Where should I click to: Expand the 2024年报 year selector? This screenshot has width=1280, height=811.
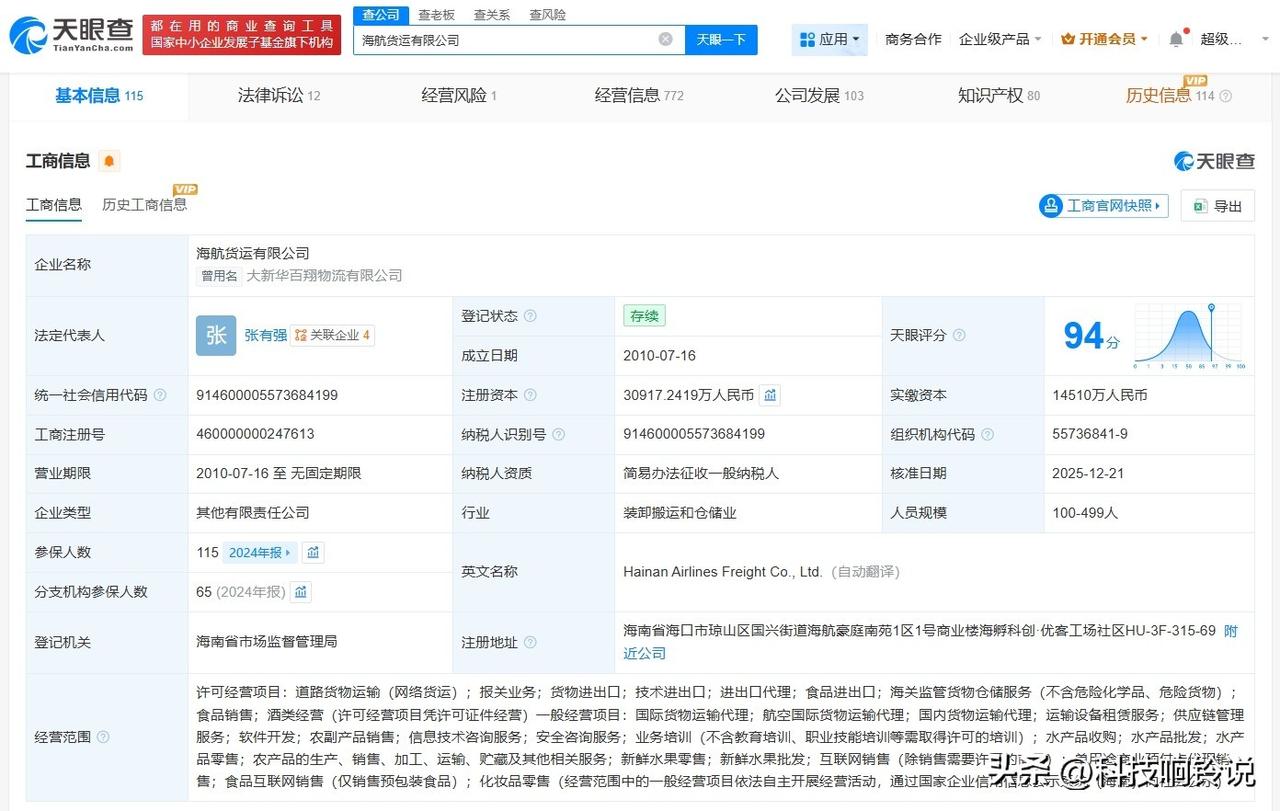coord(260,552)
